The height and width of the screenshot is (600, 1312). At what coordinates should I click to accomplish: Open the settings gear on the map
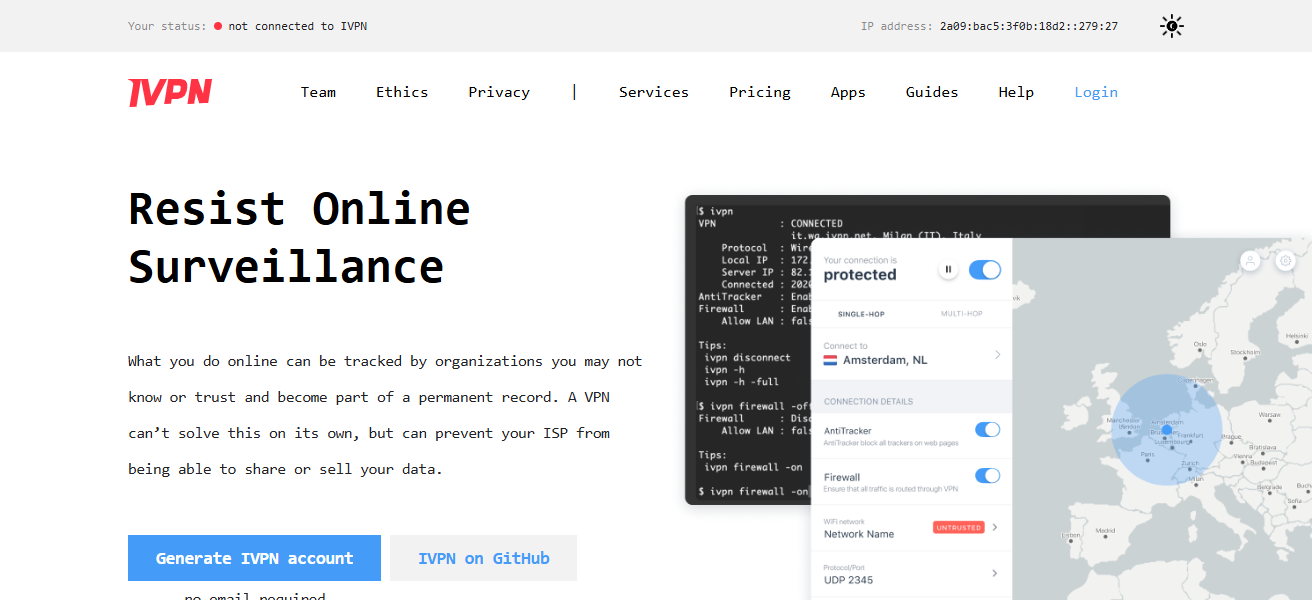point(1285,260)
